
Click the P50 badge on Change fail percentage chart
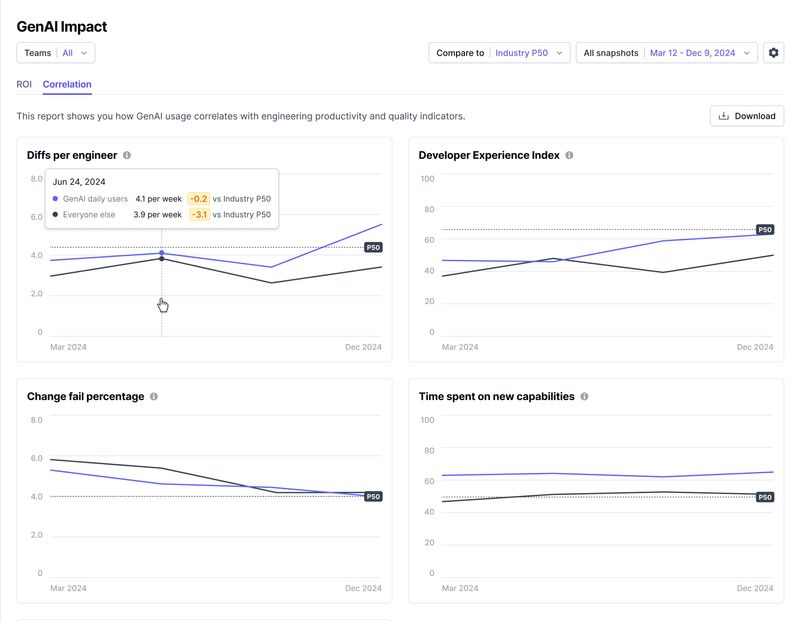[373, 497]
